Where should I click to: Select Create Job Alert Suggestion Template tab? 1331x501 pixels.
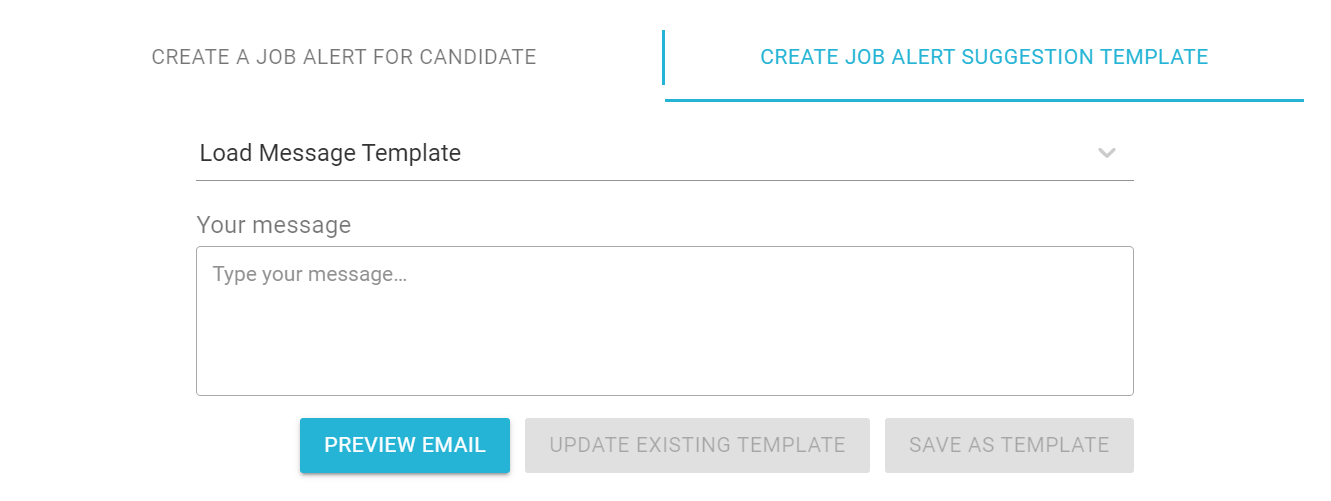pyautogui.click(x=984, y=57)
